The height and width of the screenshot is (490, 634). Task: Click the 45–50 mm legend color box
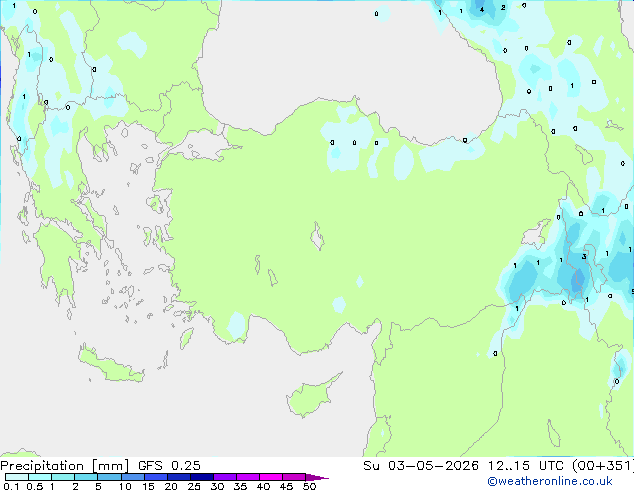(294, 477)
